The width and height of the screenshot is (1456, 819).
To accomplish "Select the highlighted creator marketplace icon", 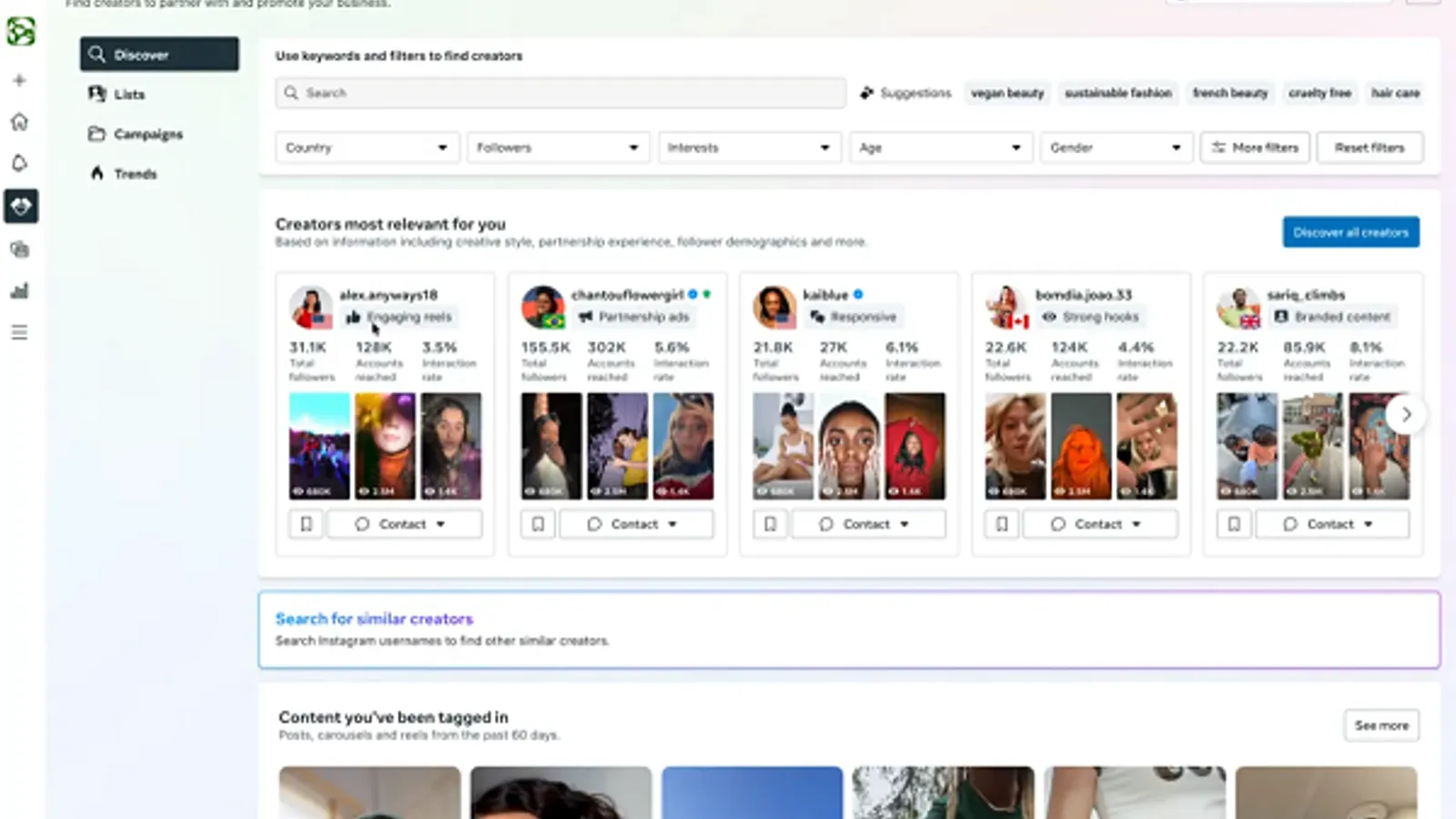I will 19,206.
